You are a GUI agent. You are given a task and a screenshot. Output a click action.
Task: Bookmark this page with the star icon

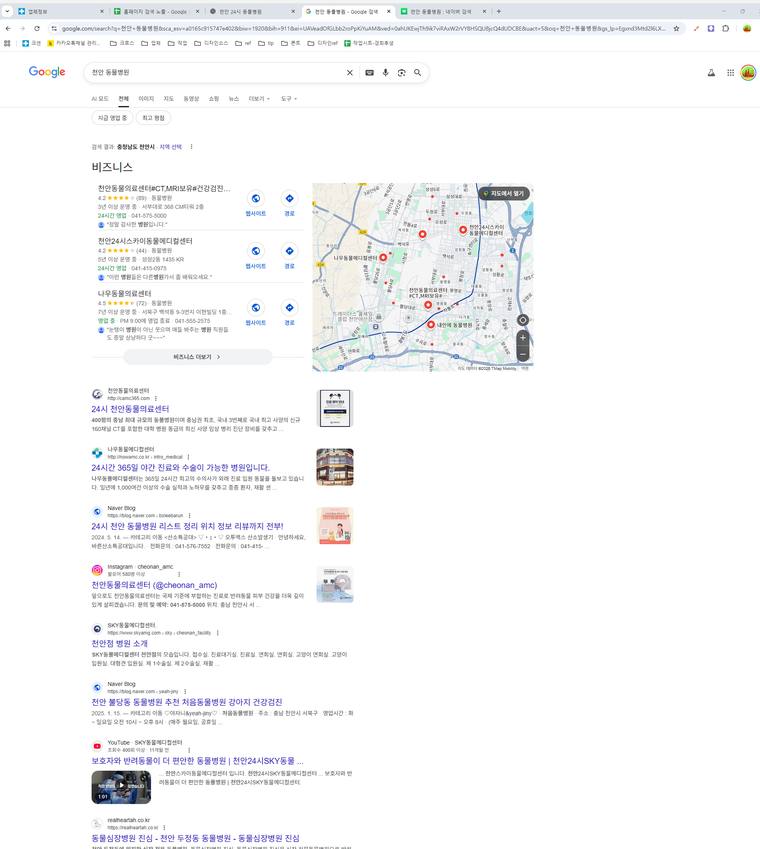click(676, 28)
